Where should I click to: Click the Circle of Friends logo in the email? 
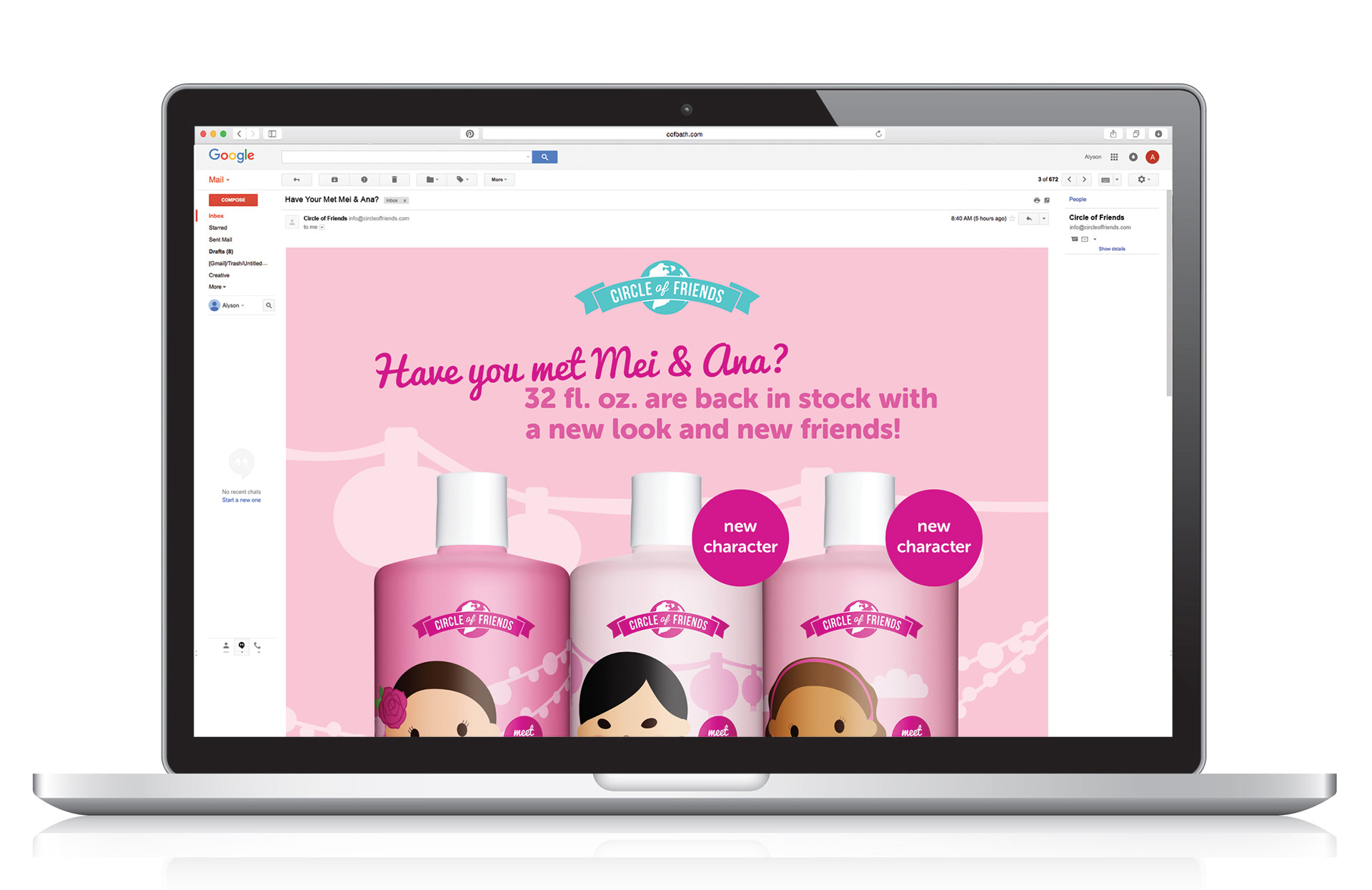(x=667, y=288)
